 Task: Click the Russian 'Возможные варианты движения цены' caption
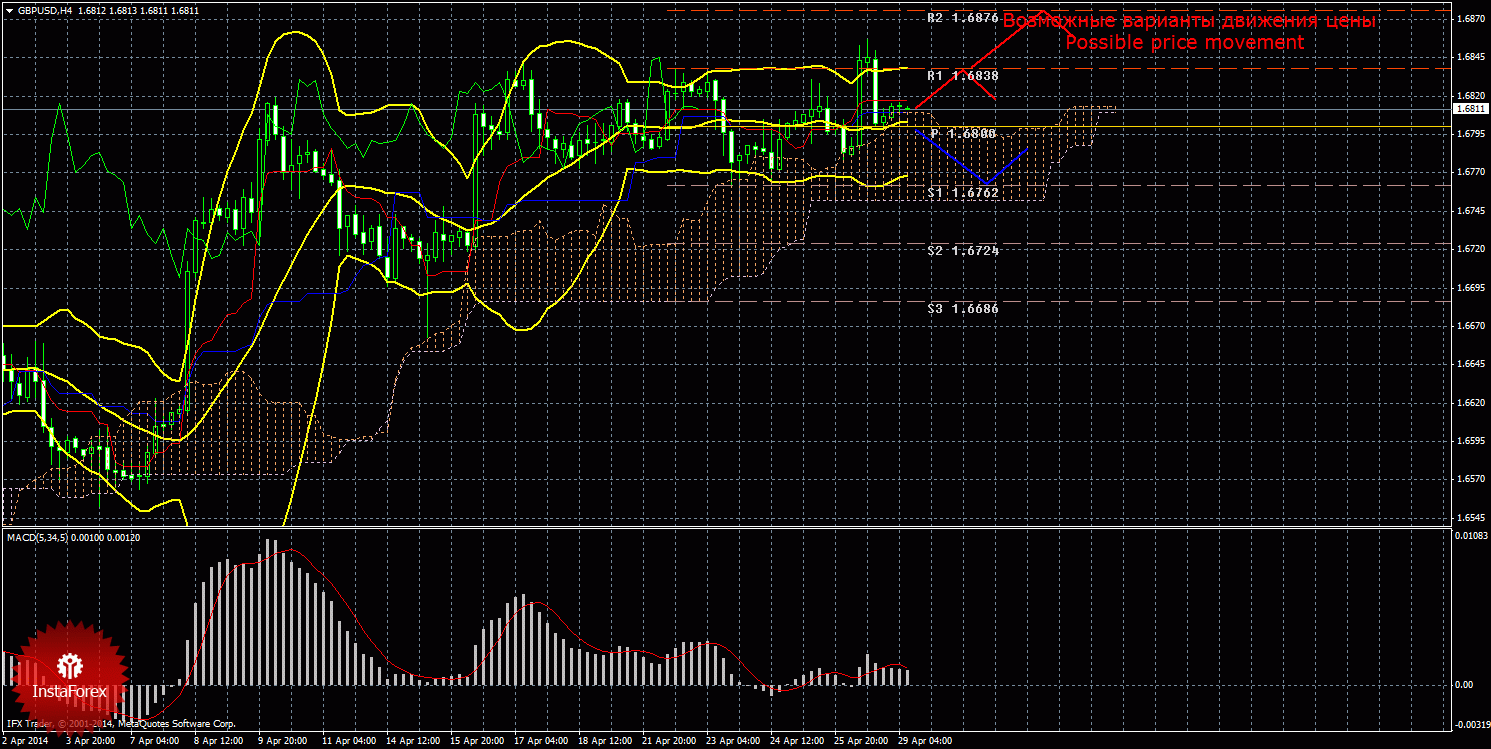(1189, 21)
